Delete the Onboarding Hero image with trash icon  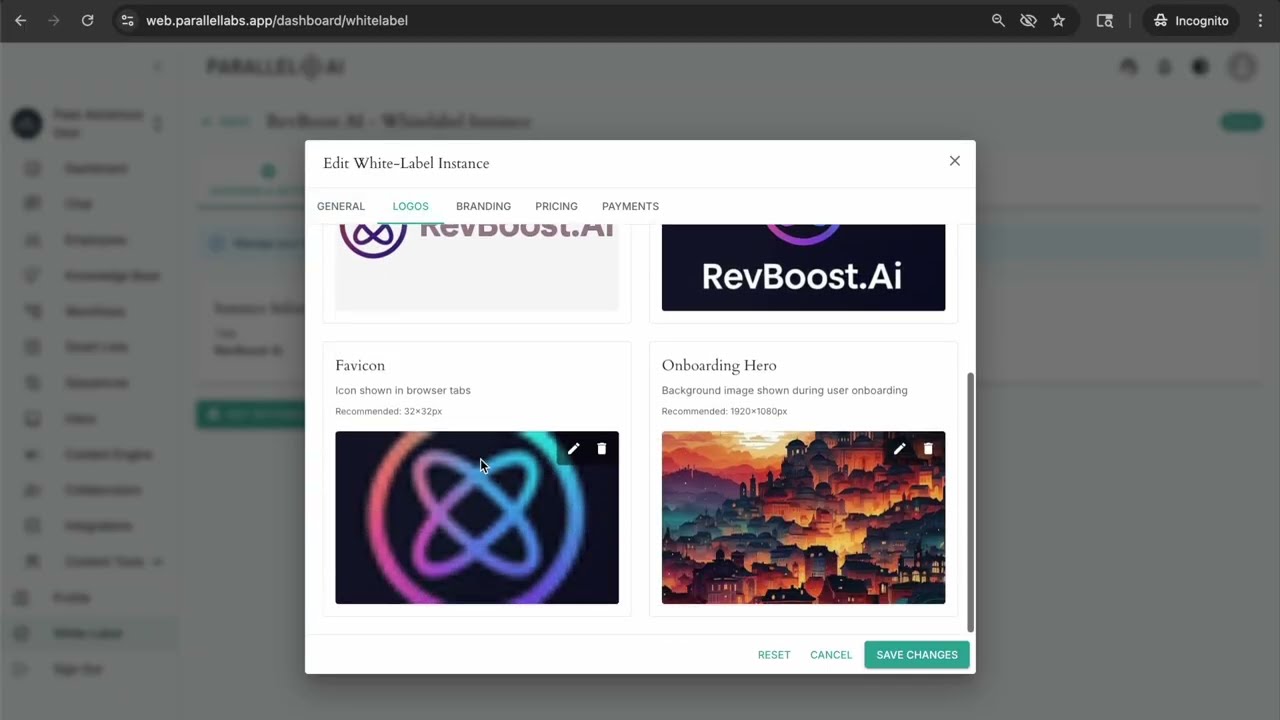point(927,449)
